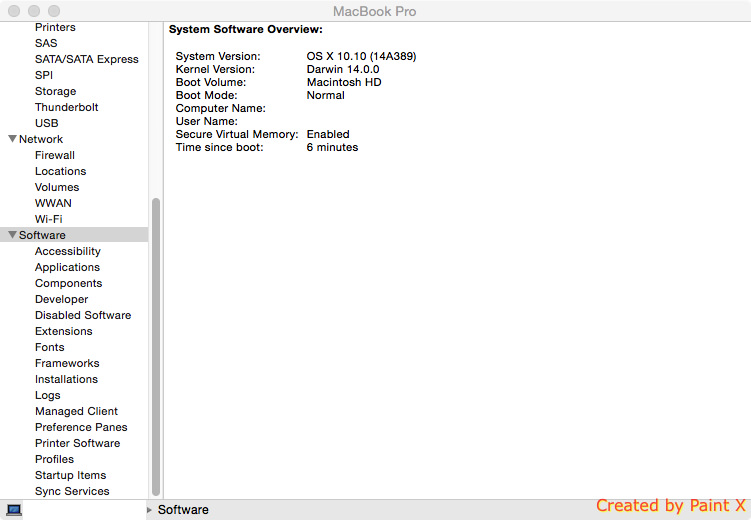Click the Darwin 14.0.0 kernel value

(343, 69)
